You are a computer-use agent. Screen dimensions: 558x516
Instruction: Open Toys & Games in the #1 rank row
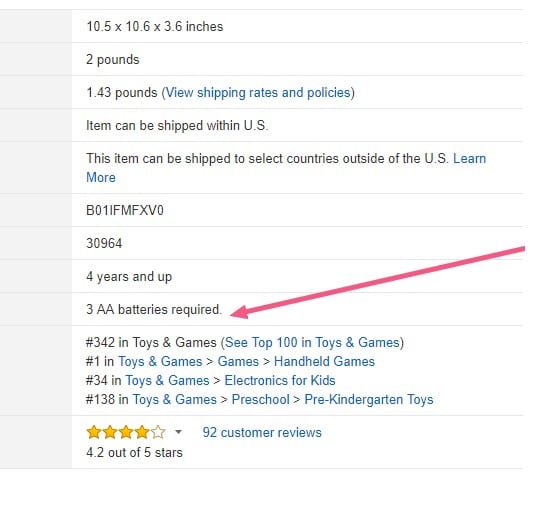click(160, 362)
